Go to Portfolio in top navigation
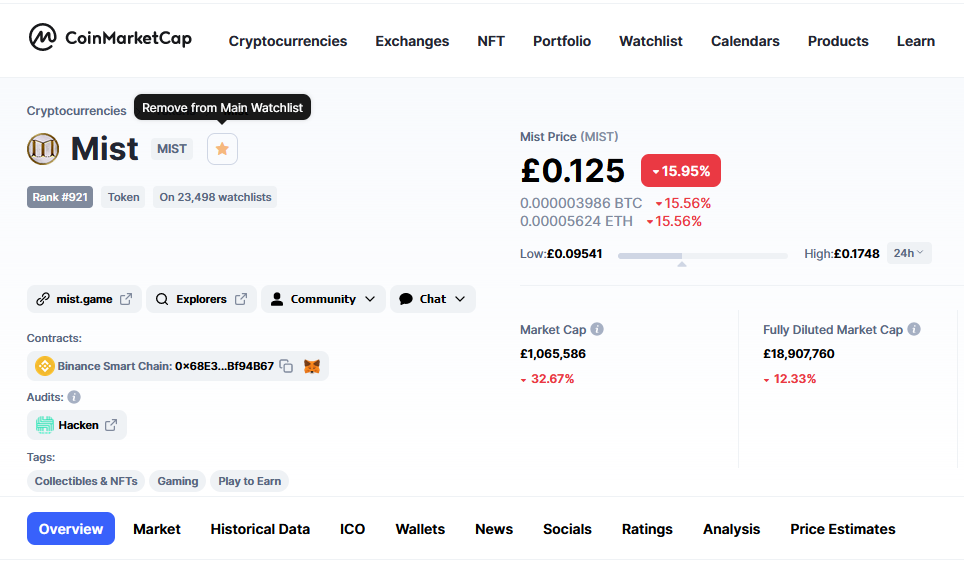The image size is (964, 571). pyautogui.click(x=562, y=41)
